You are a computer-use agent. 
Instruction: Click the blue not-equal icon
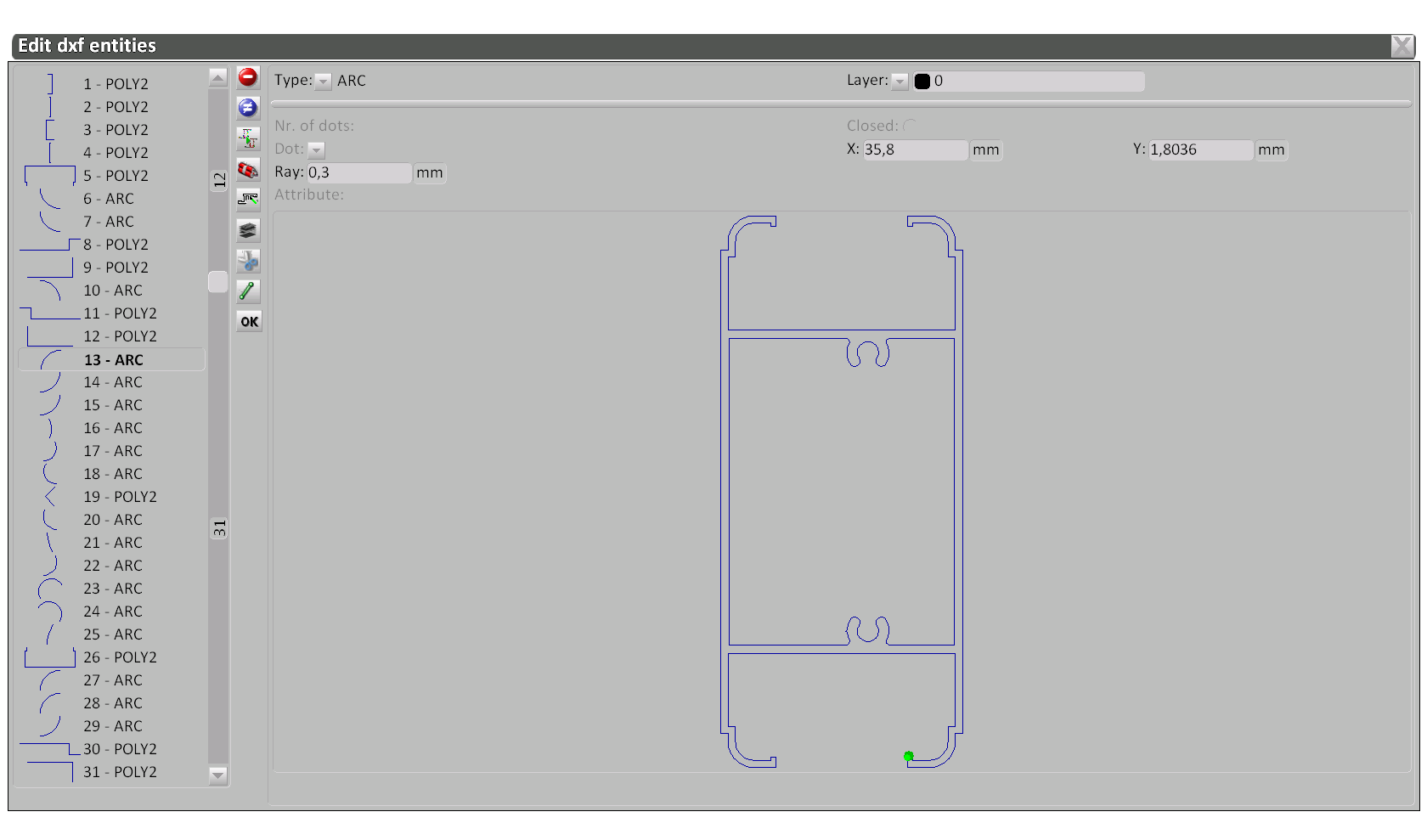(x=248, y=108)
